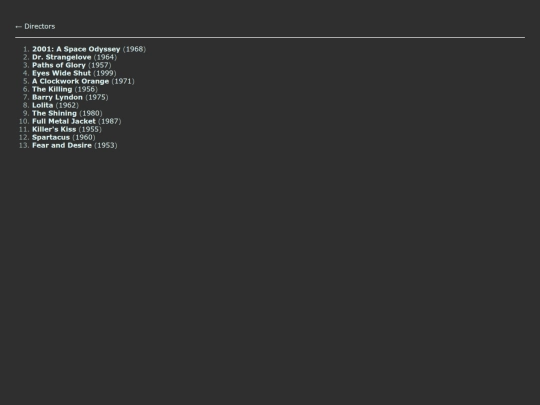Viewport: 540px width, 405px height.
Task: Choose Eyes Wide Shut (1999)
Action: [74, 73]
